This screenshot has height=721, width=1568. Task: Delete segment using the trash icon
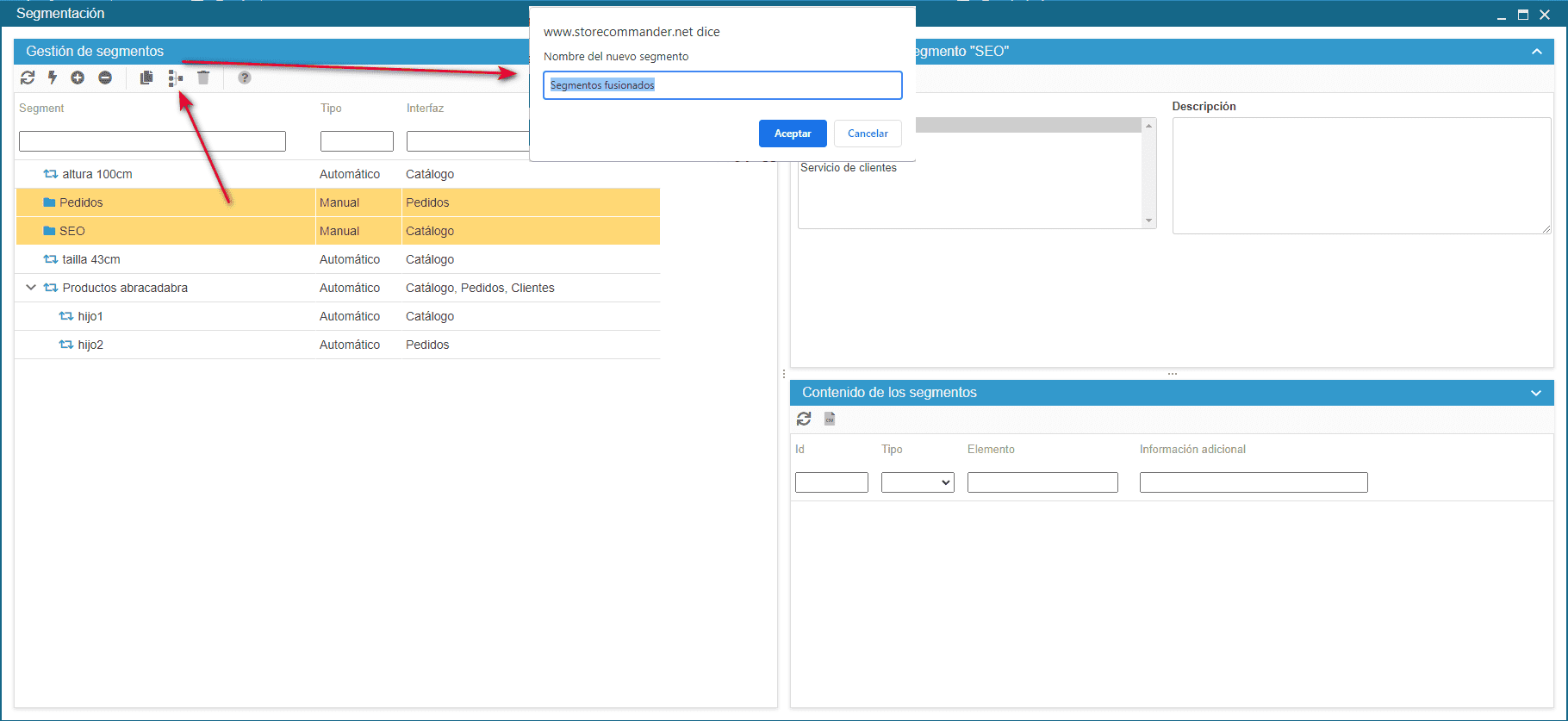tap(203, 78)
